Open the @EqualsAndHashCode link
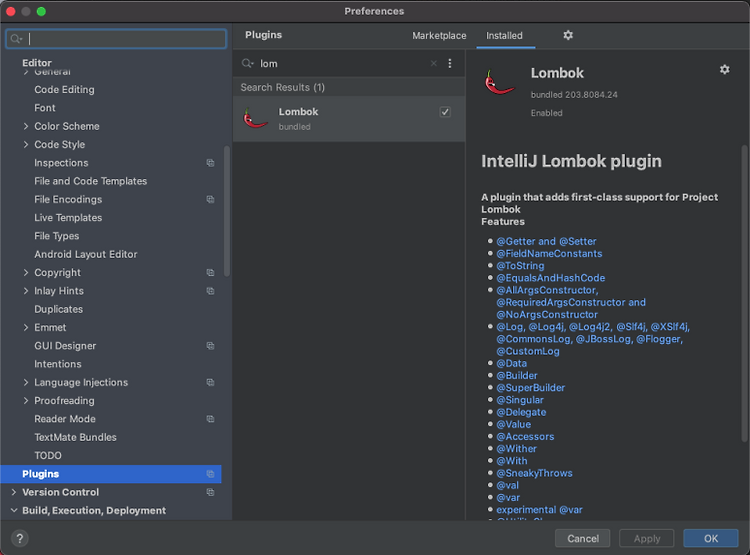 coord(551,278)
